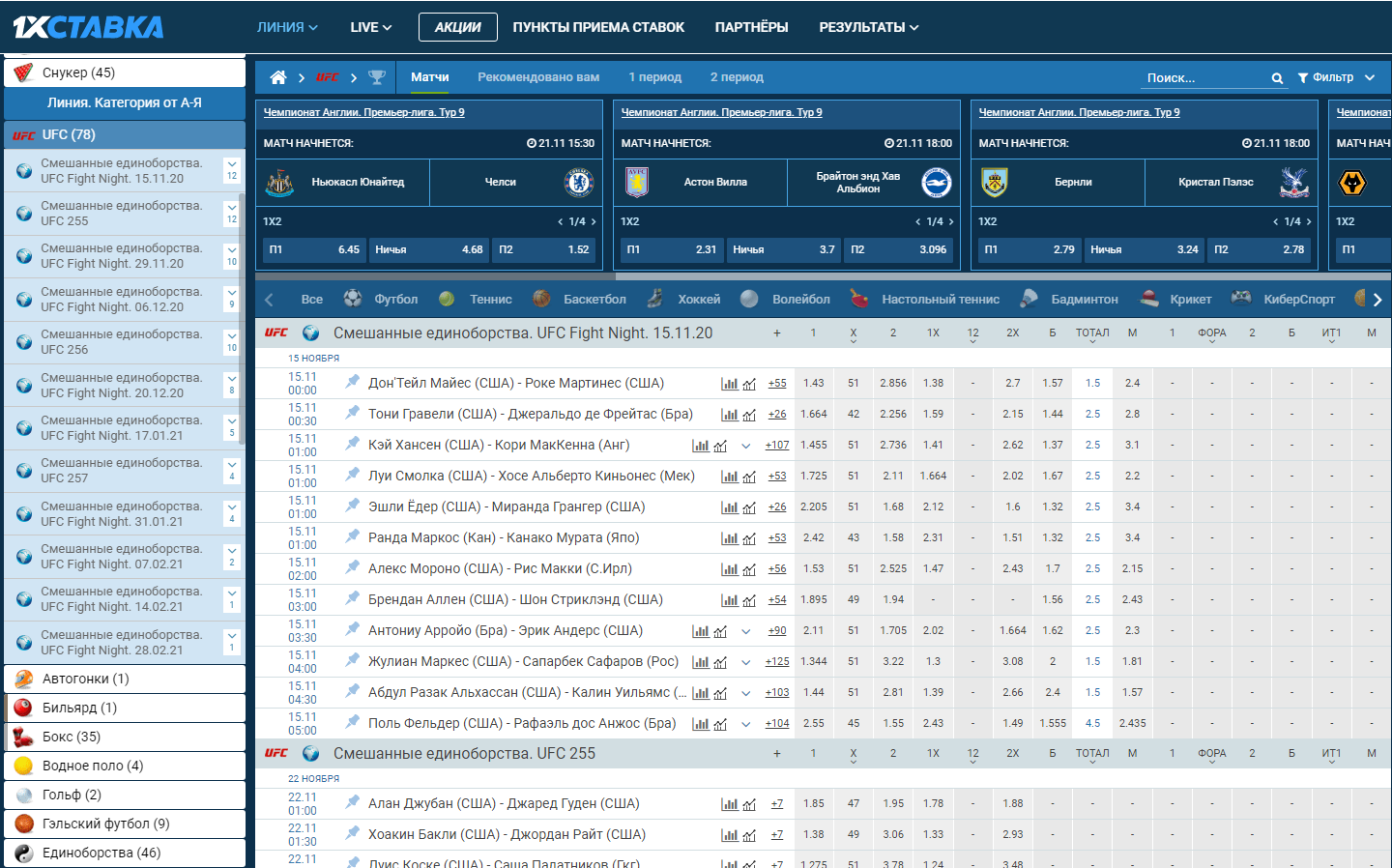
Task: Select the Футбол ball icon in sports bar
Action: pyautogui.click(x=353, y=299)
